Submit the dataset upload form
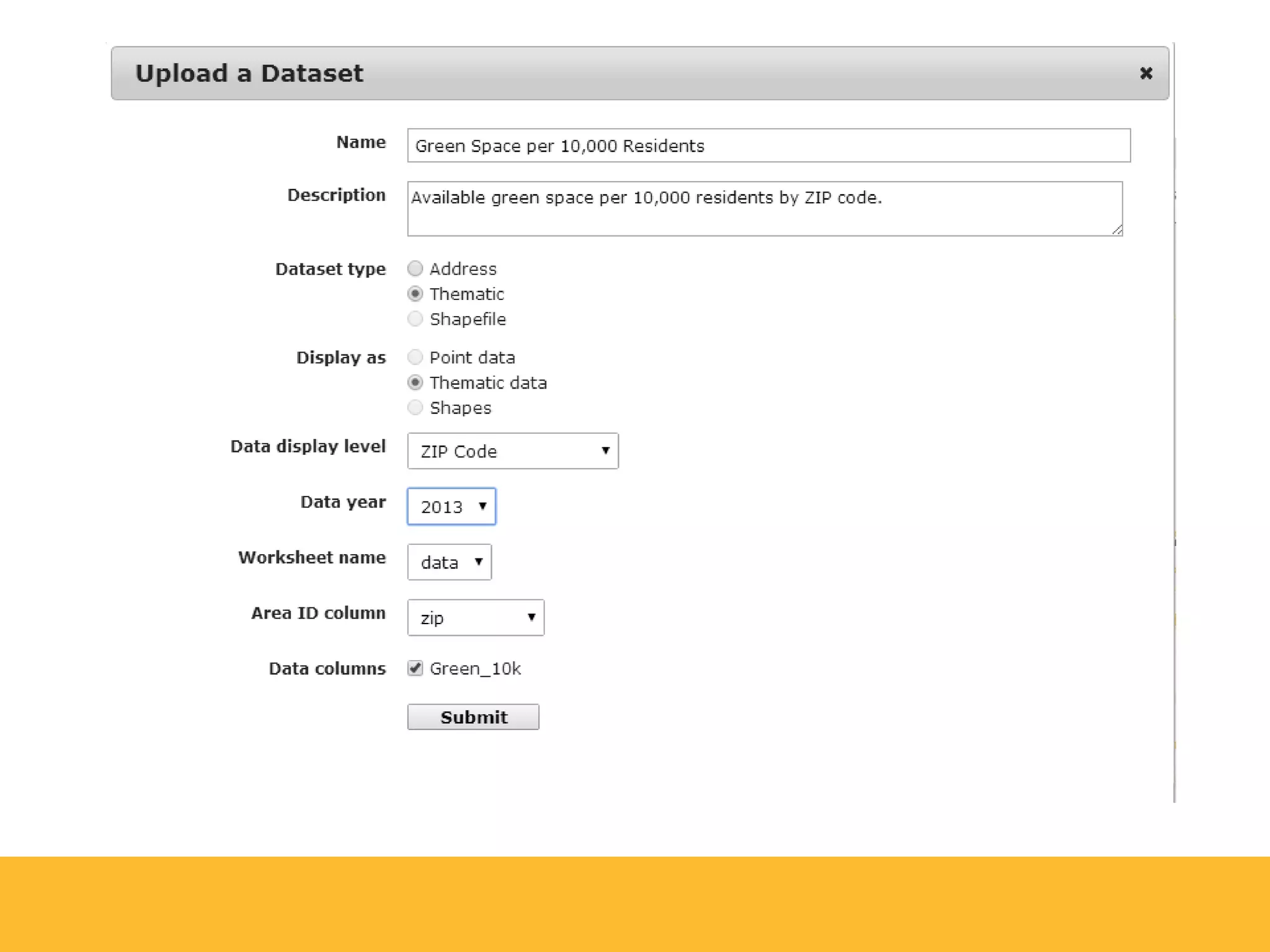The width and height of the screenshot is (1270, 952). 473,717
